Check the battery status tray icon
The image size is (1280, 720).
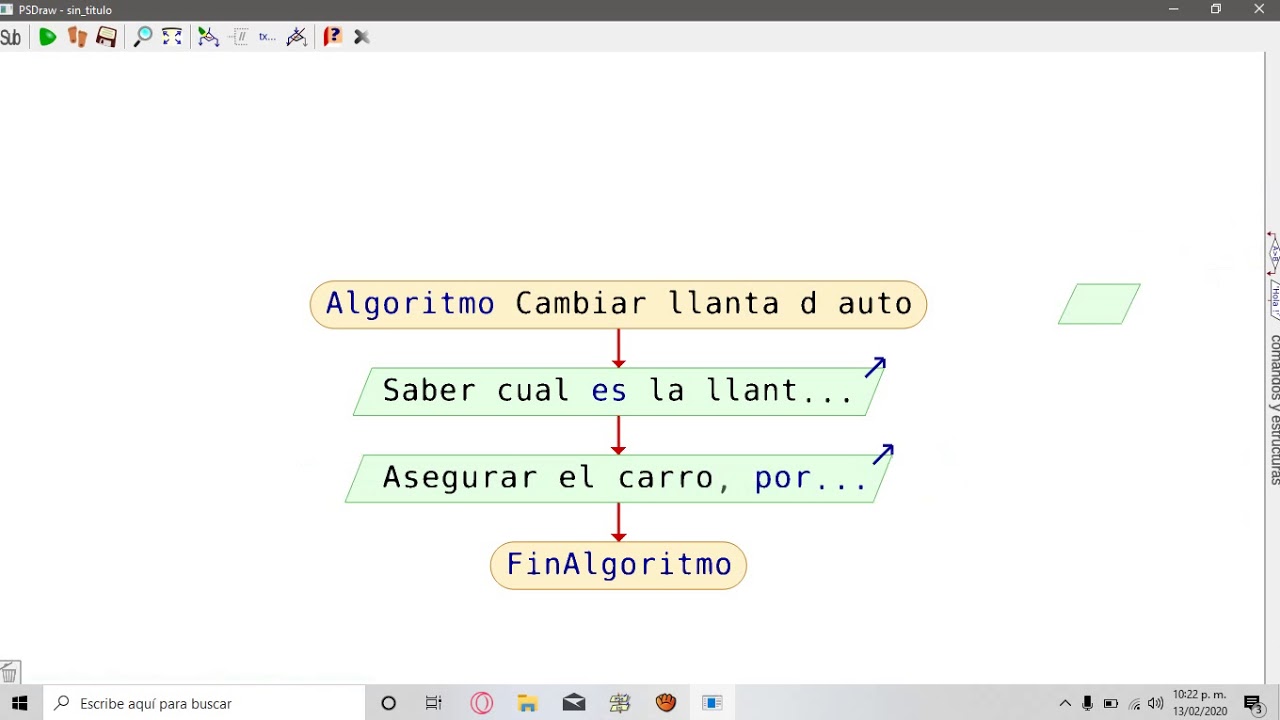point(1111,703)
